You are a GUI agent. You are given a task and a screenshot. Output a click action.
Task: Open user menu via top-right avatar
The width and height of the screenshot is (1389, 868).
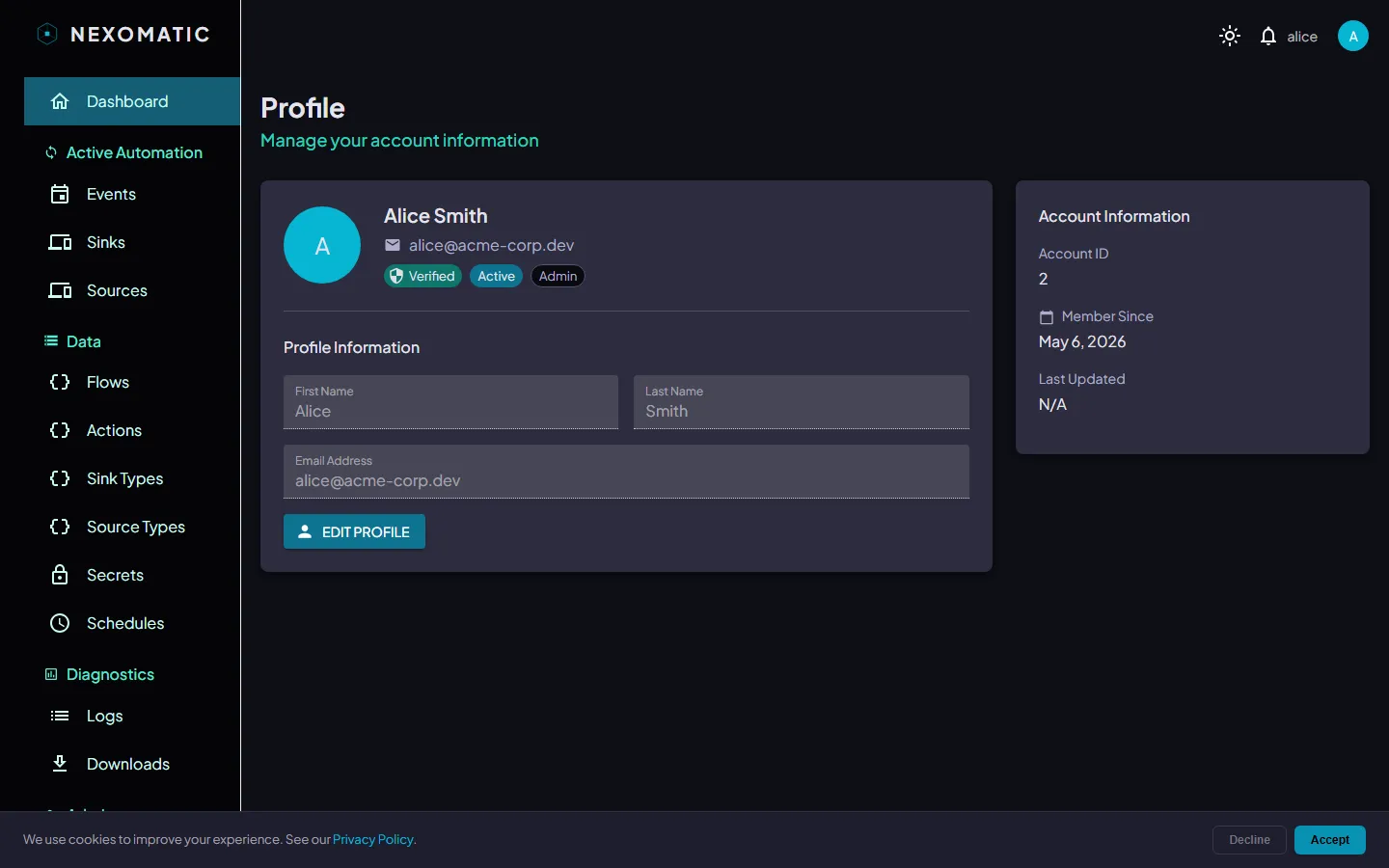tap(1353, 37)
